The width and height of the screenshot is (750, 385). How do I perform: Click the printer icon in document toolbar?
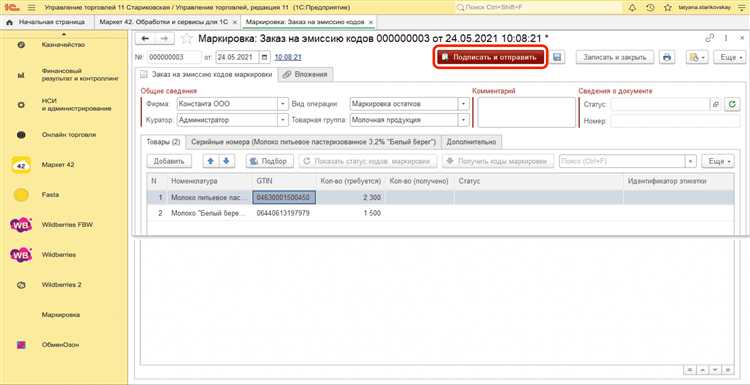click(x=667, y=57)
